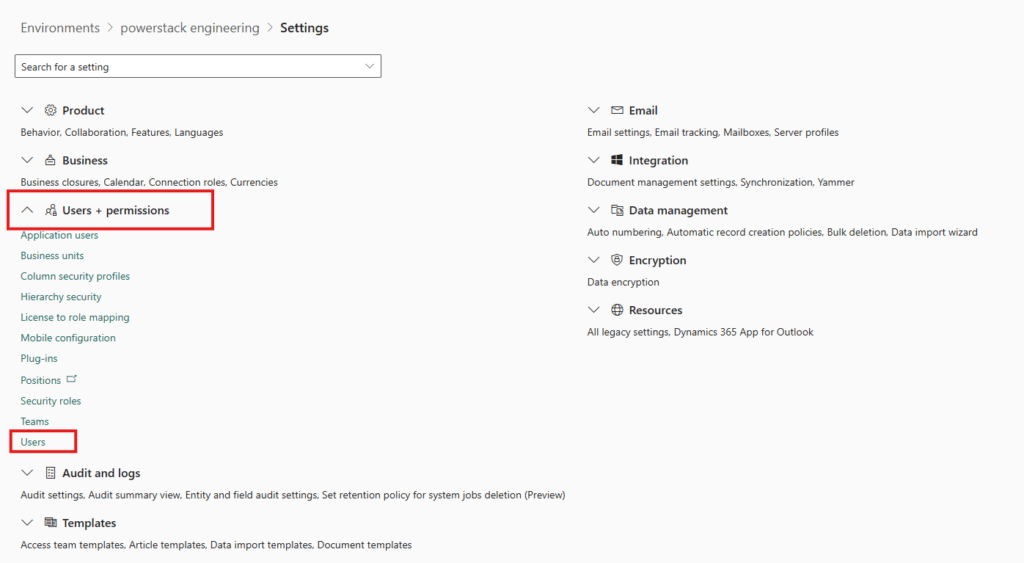The height and width of the screenshot is (563, 1024).
Task: Go to powerstack engineering breadcrumb
Action: click(x=190, y=28)
